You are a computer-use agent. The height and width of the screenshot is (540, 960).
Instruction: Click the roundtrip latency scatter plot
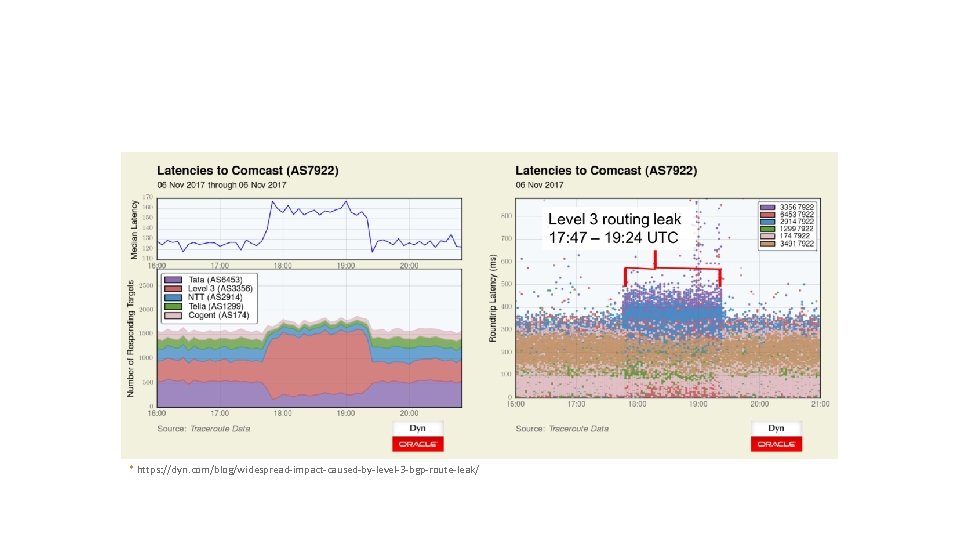pos(668,298)
